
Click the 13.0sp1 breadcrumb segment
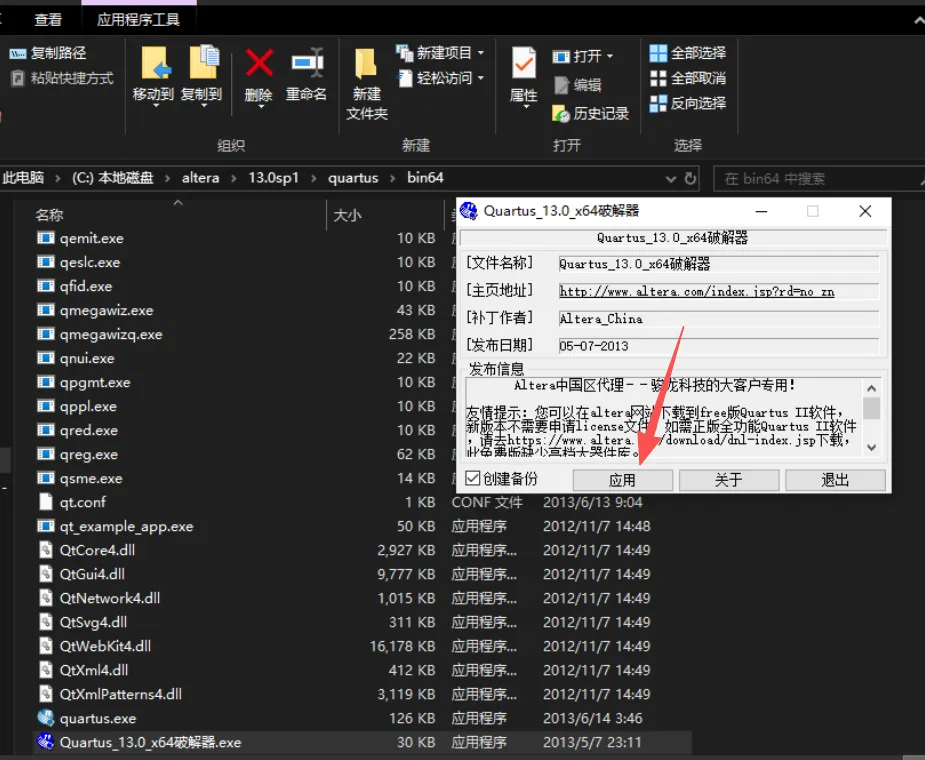point(274,178)
